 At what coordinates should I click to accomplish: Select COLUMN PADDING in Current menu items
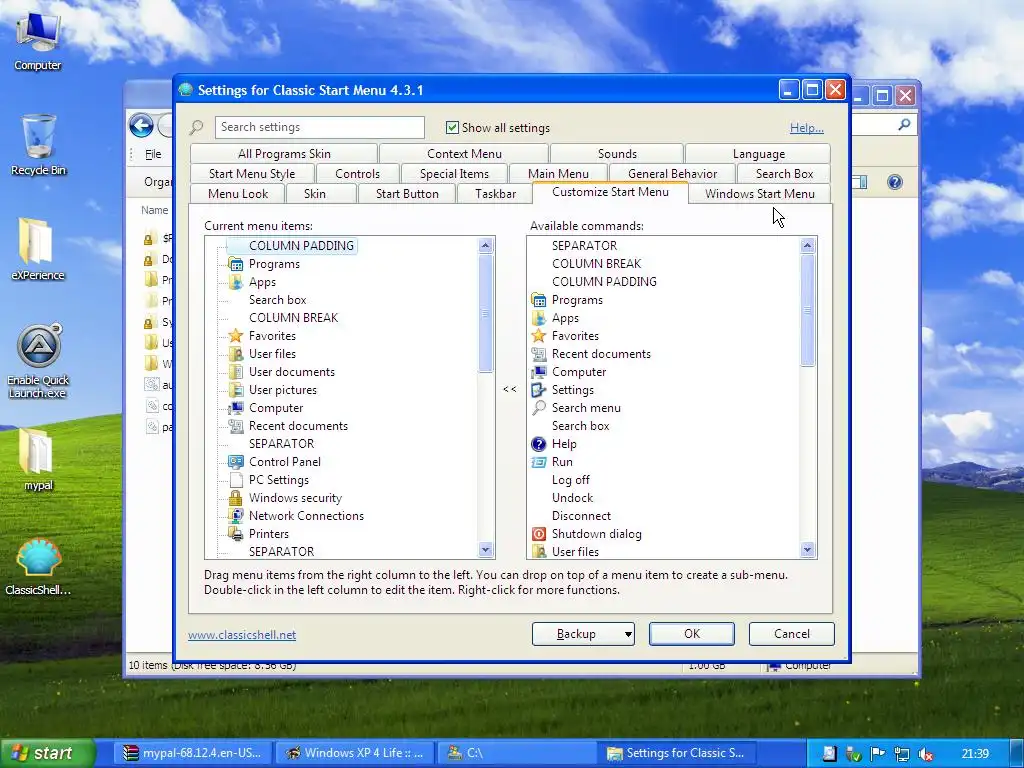pyautogui.click(x=301, y=246)
